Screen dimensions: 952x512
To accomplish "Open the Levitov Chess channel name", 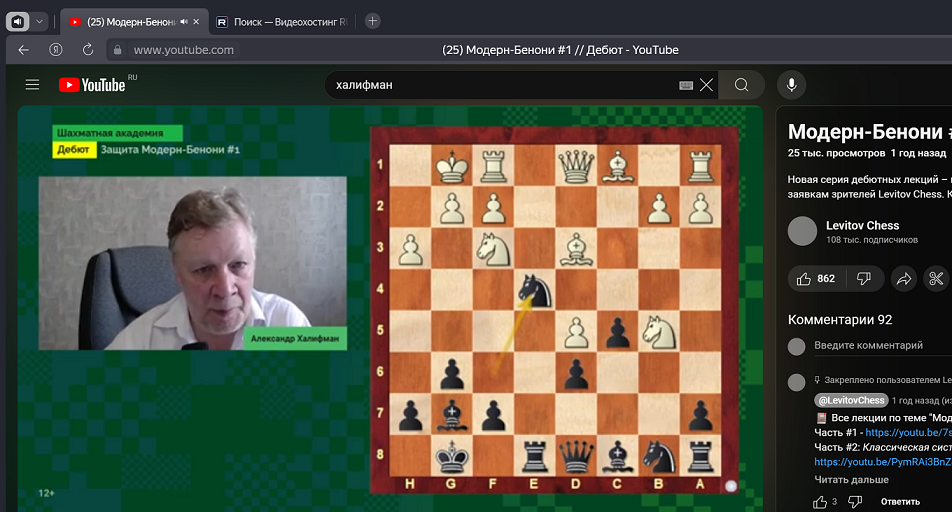I will click(862, 225).
